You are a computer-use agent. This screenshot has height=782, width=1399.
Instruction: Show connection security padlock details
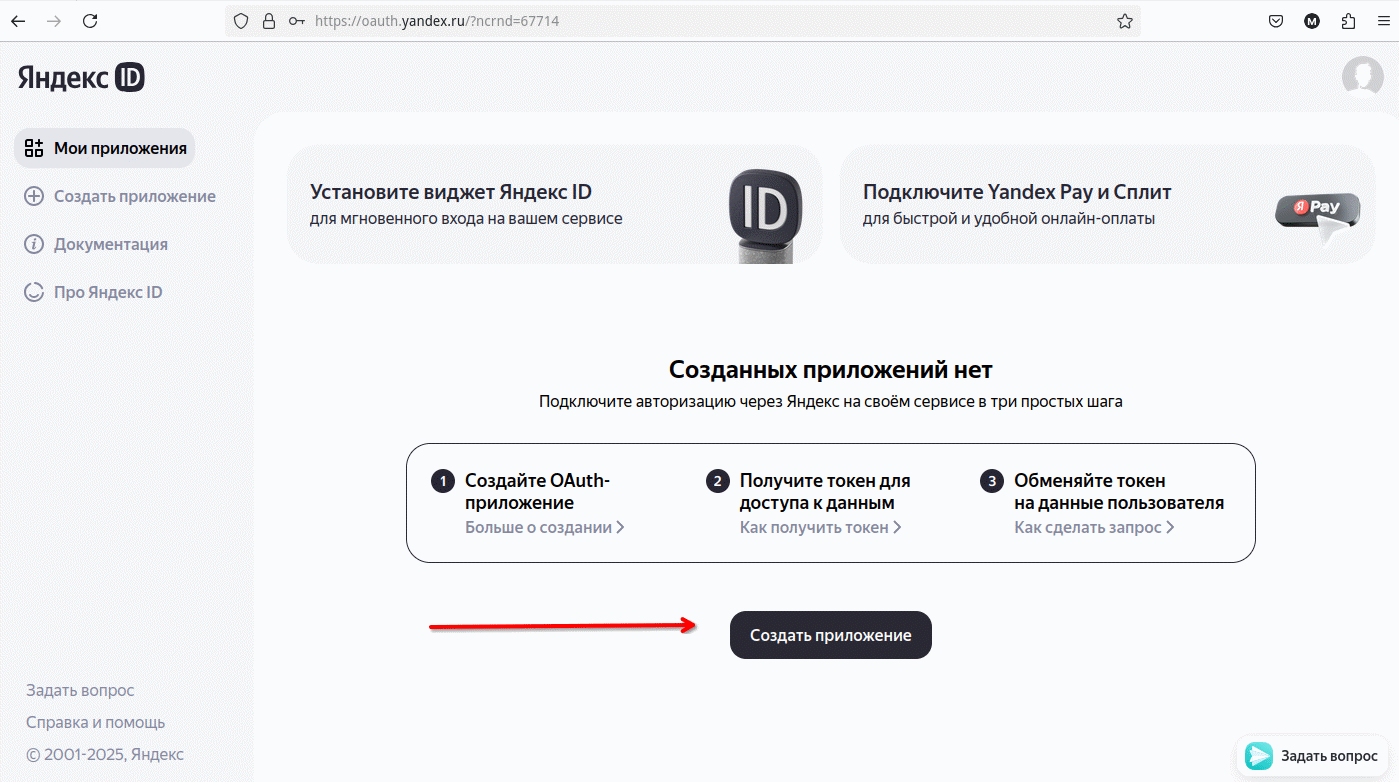point(268,21)
